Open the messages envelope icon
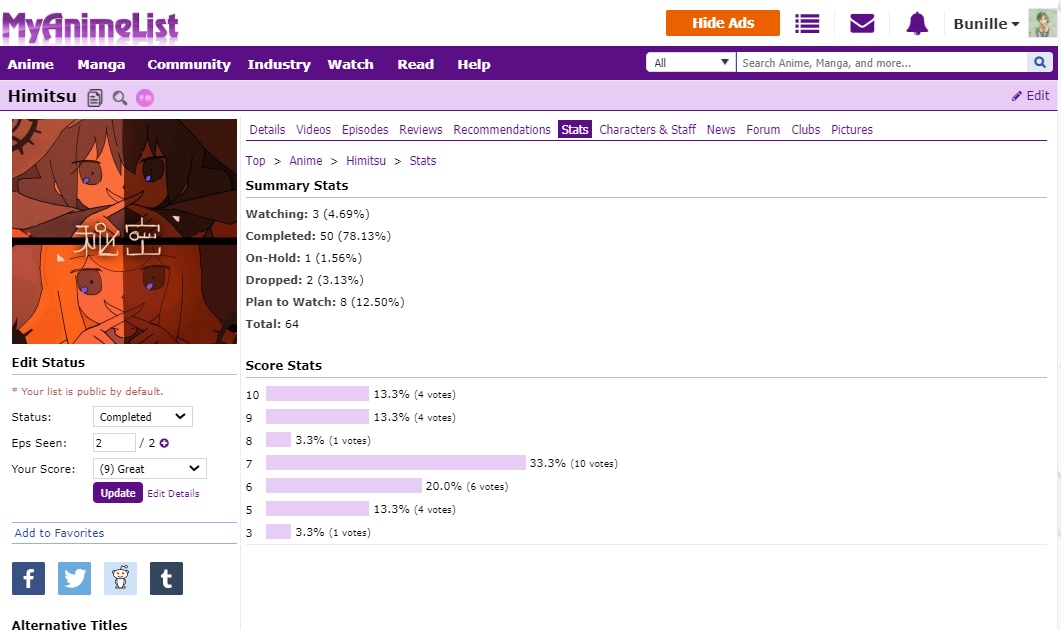This screenshot has height=630, width=1061. 862,23
